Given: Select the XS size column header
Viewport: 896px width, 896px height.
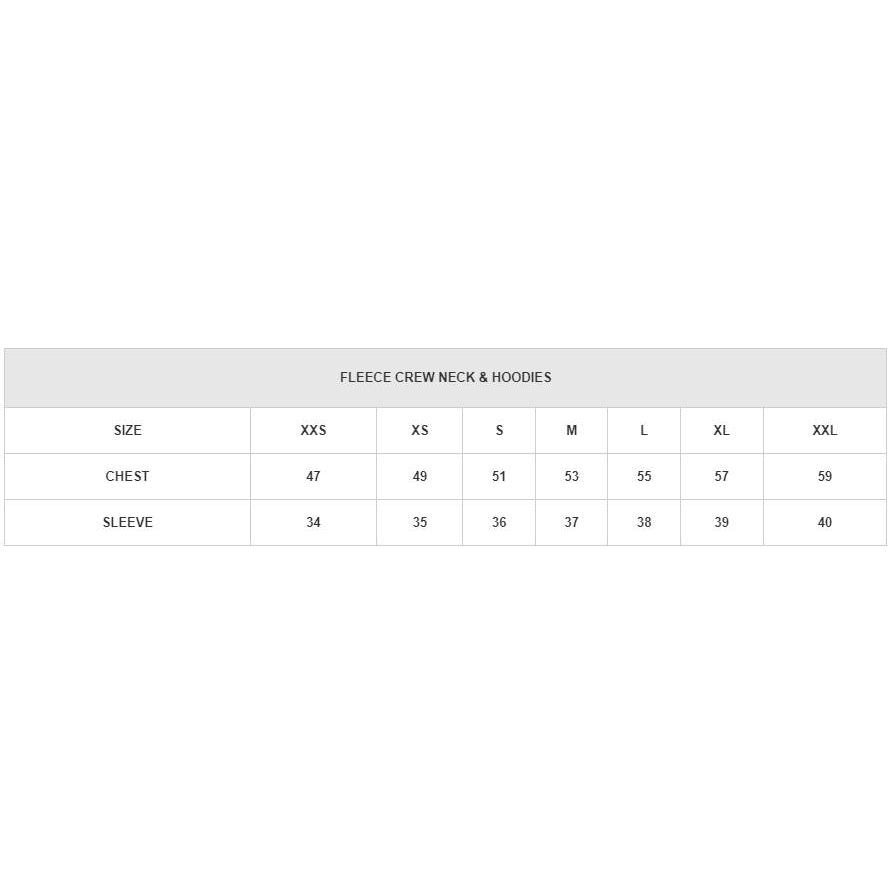Looking at the screenshot, I should [x=420, y=431].
